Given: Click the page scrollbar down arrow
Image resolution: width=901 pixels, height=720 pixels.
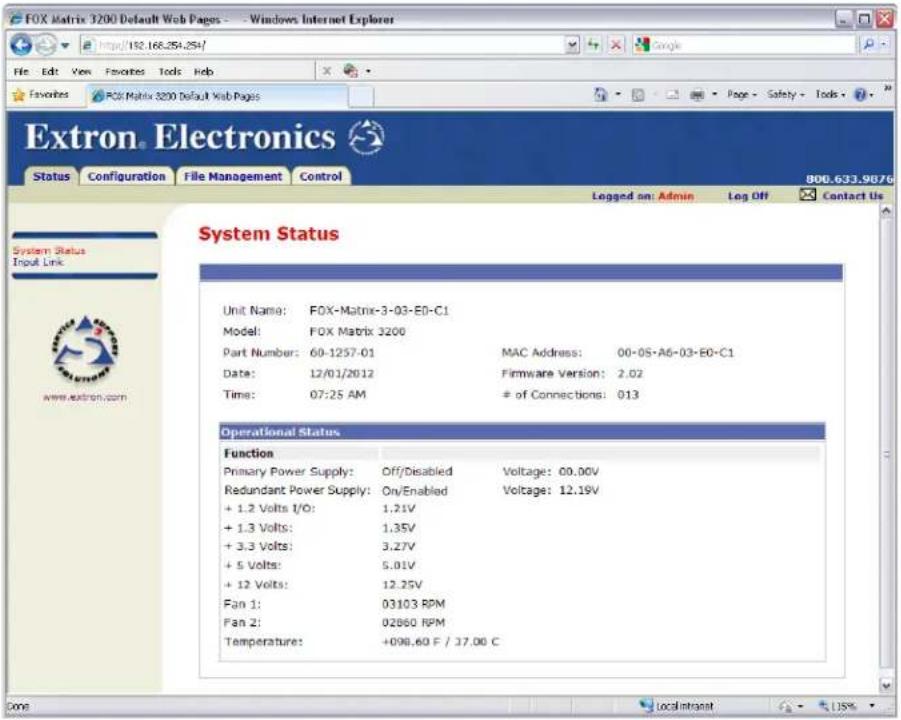Looking at the screenshot, I should tap(886, 686).
